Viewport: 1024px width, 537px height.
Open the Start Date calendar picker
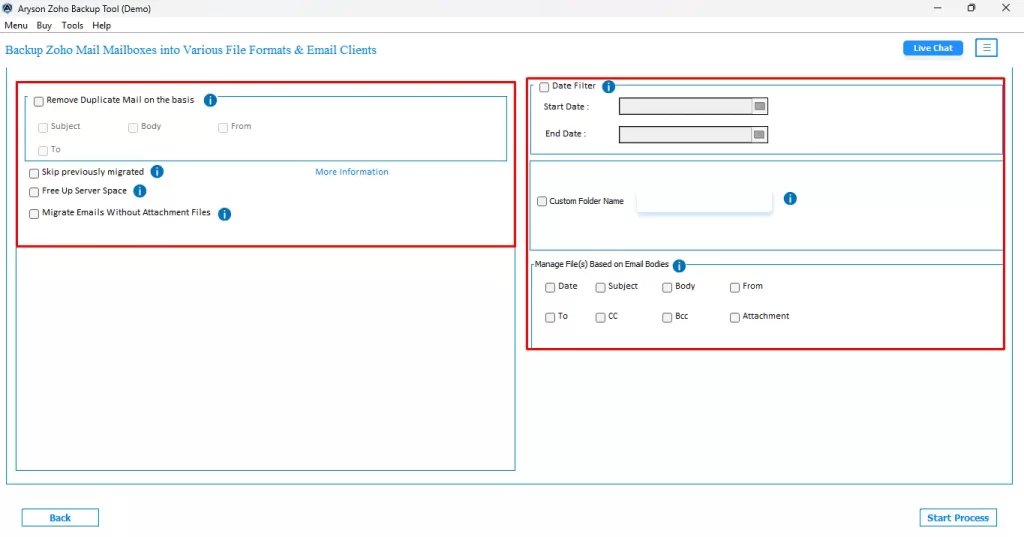tap(760, 106)
